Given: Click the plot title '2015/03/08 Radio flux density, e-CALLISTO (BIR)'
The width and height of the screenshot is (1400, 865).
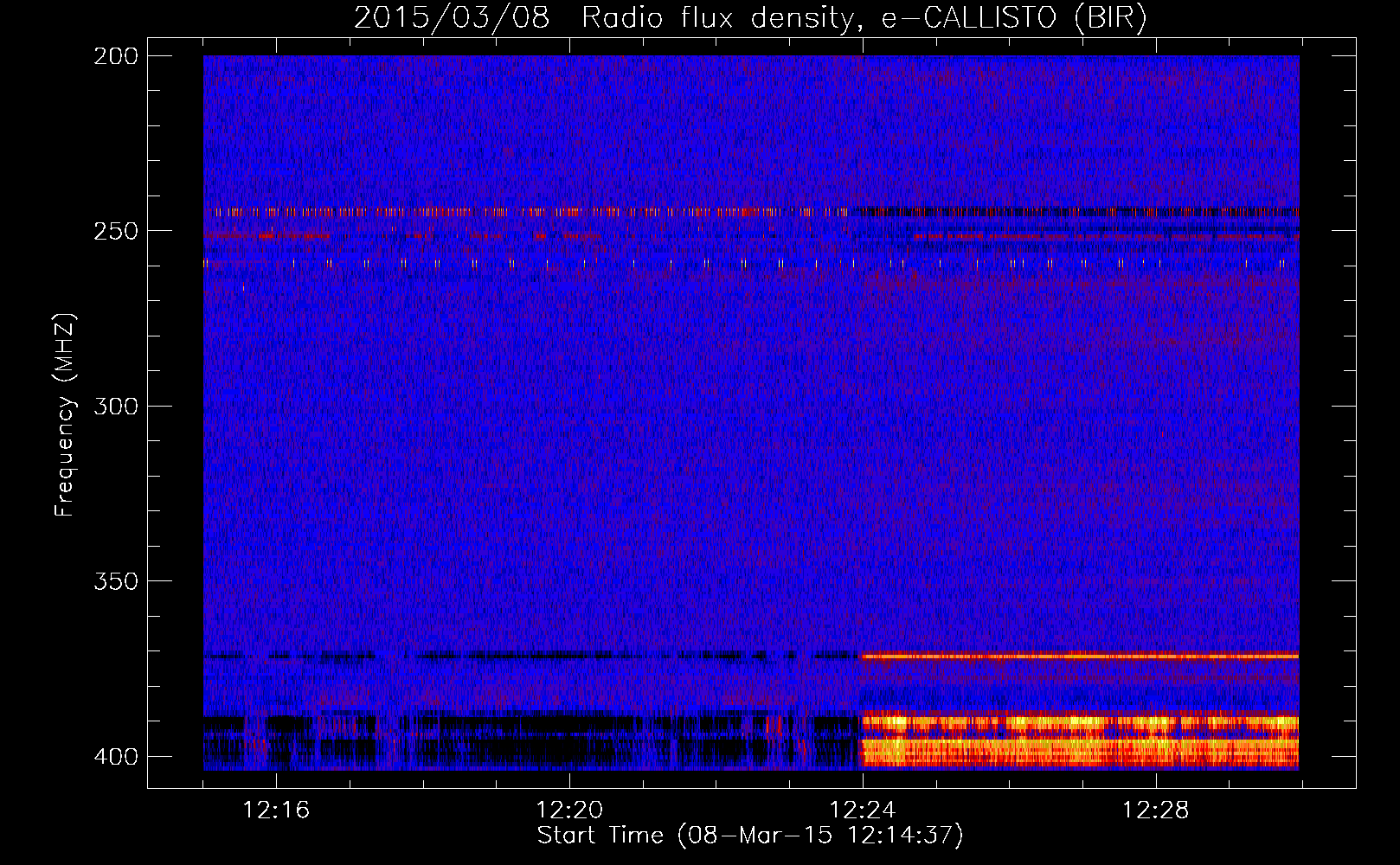Looking at the screenshot, I should pos(750,18).
